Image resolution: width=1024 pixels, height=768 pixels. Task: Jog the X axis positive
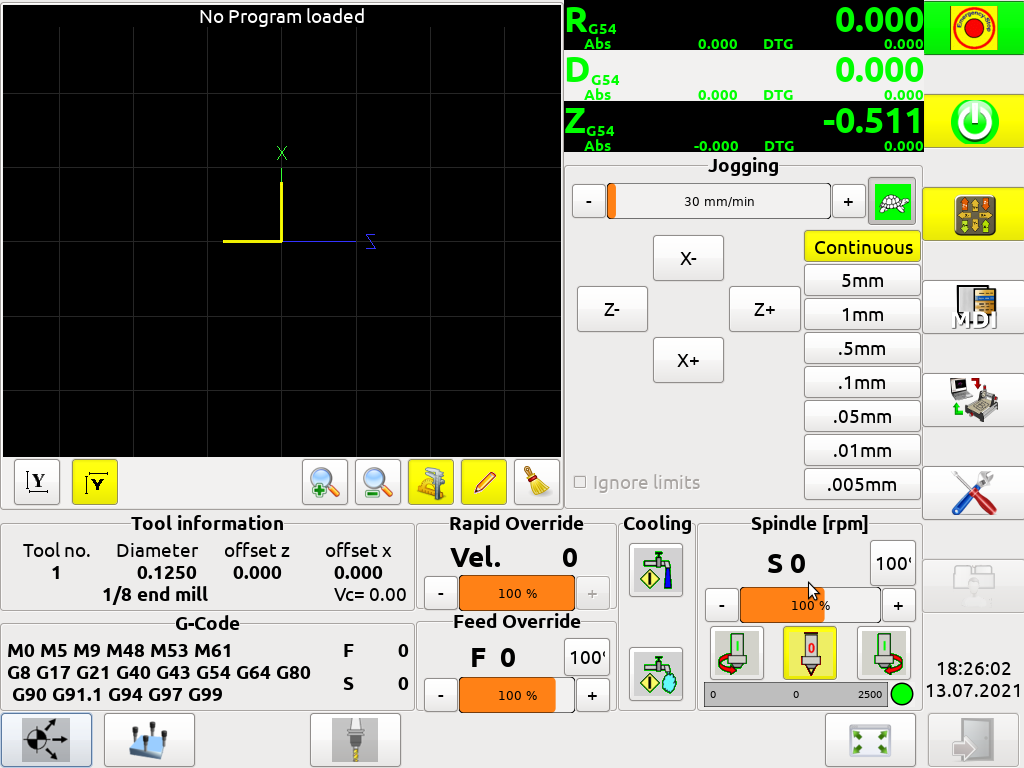[688, 360]
